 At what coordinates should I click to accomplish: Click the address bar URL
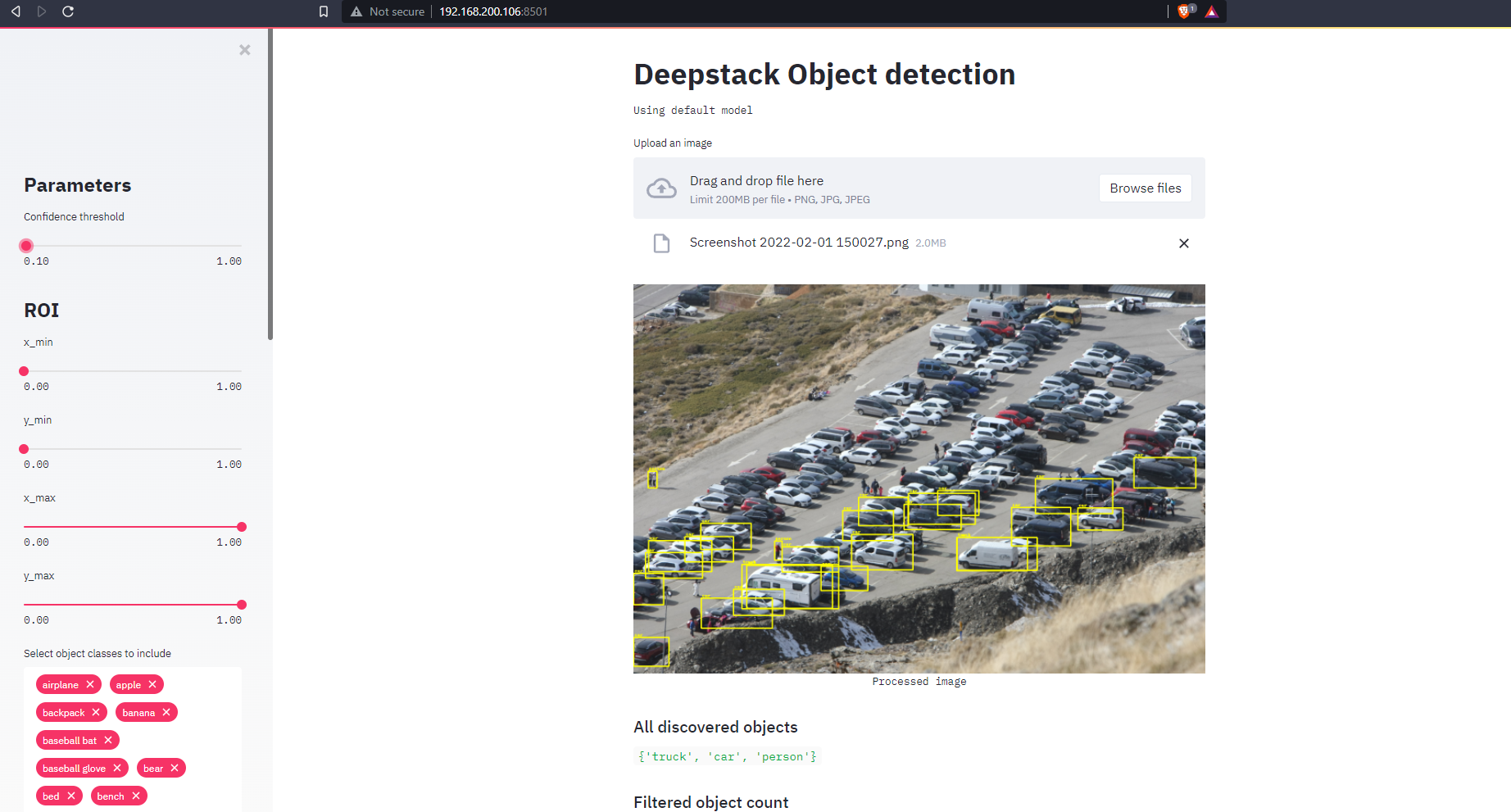tap(492, 11)
